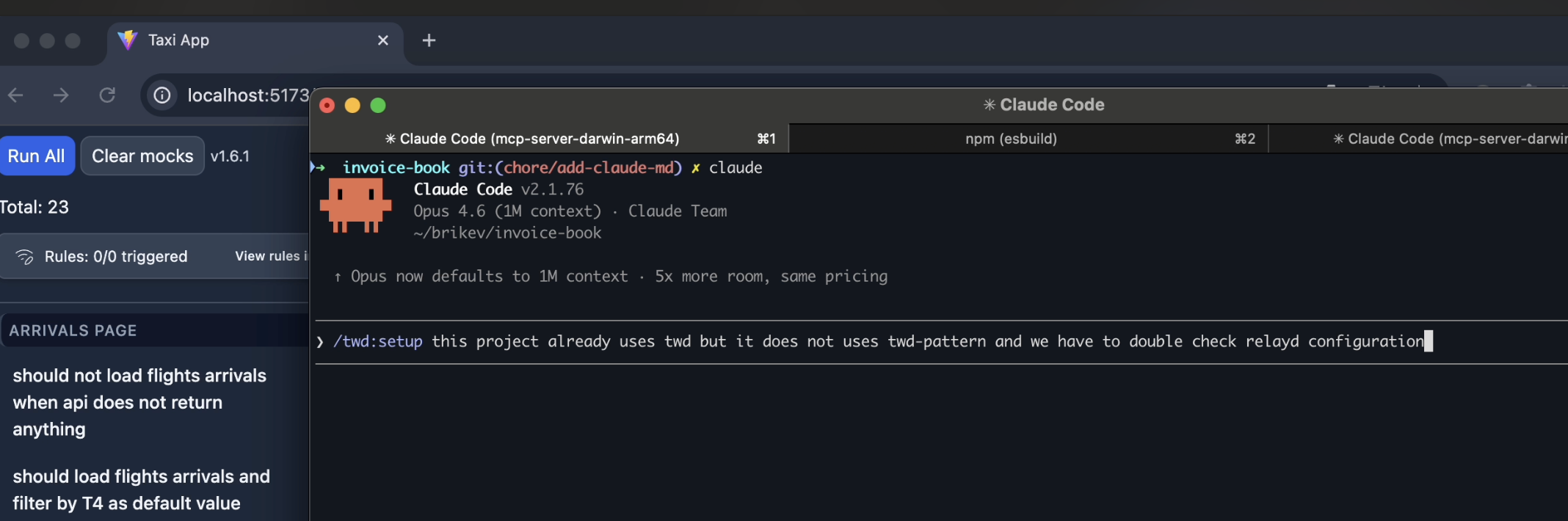The image size is (1568, 521).
Task: Click the ~/brikev/invoice-book path
Action: pyautogui.click(x=507, y=233)
